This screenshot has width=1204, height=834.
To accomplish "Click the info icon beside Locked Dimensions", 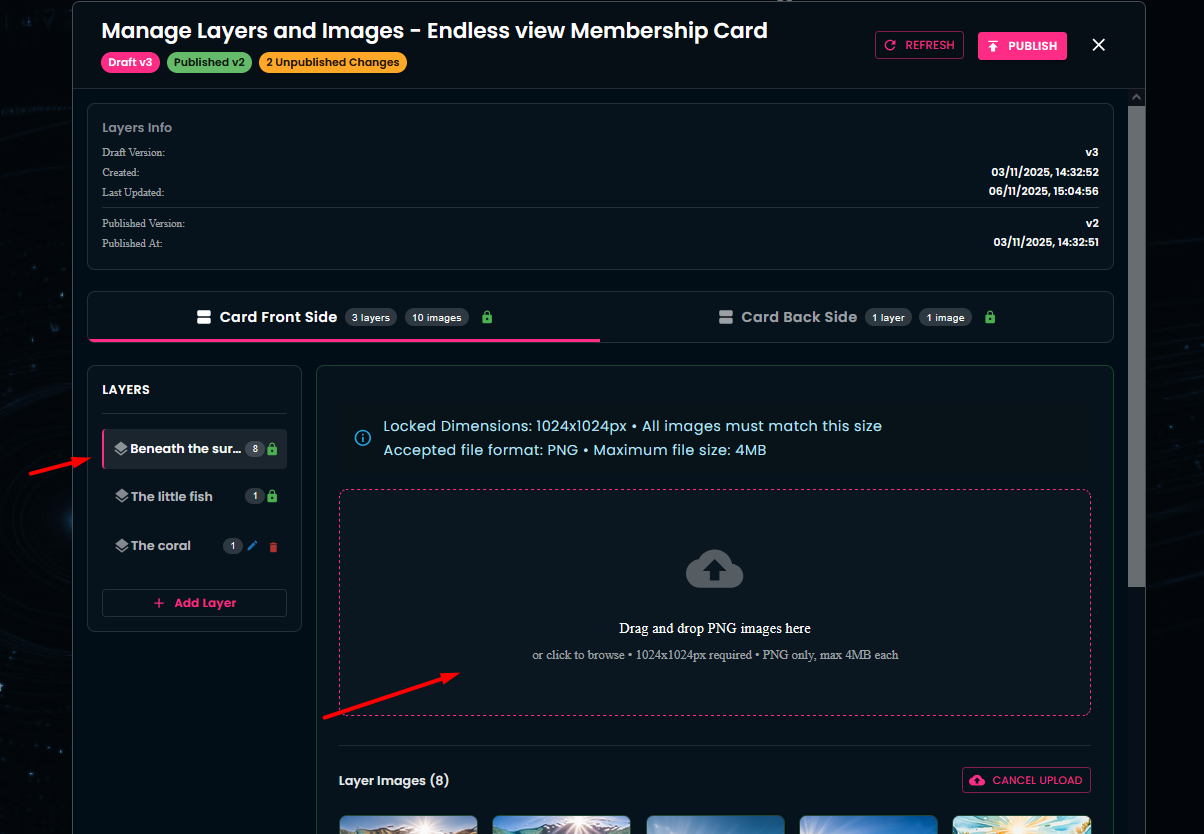I will click(x=363, y=438).
